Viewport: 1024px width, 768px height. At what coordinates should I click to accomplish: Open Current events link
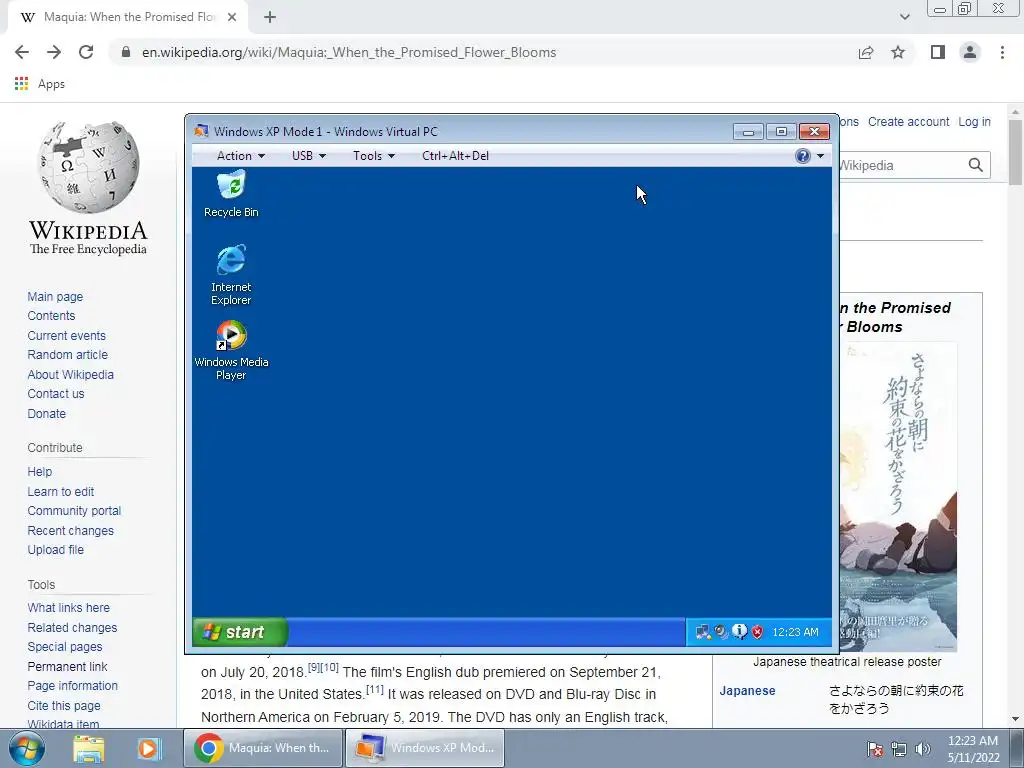pyautogui.click(x=66, y=335)
